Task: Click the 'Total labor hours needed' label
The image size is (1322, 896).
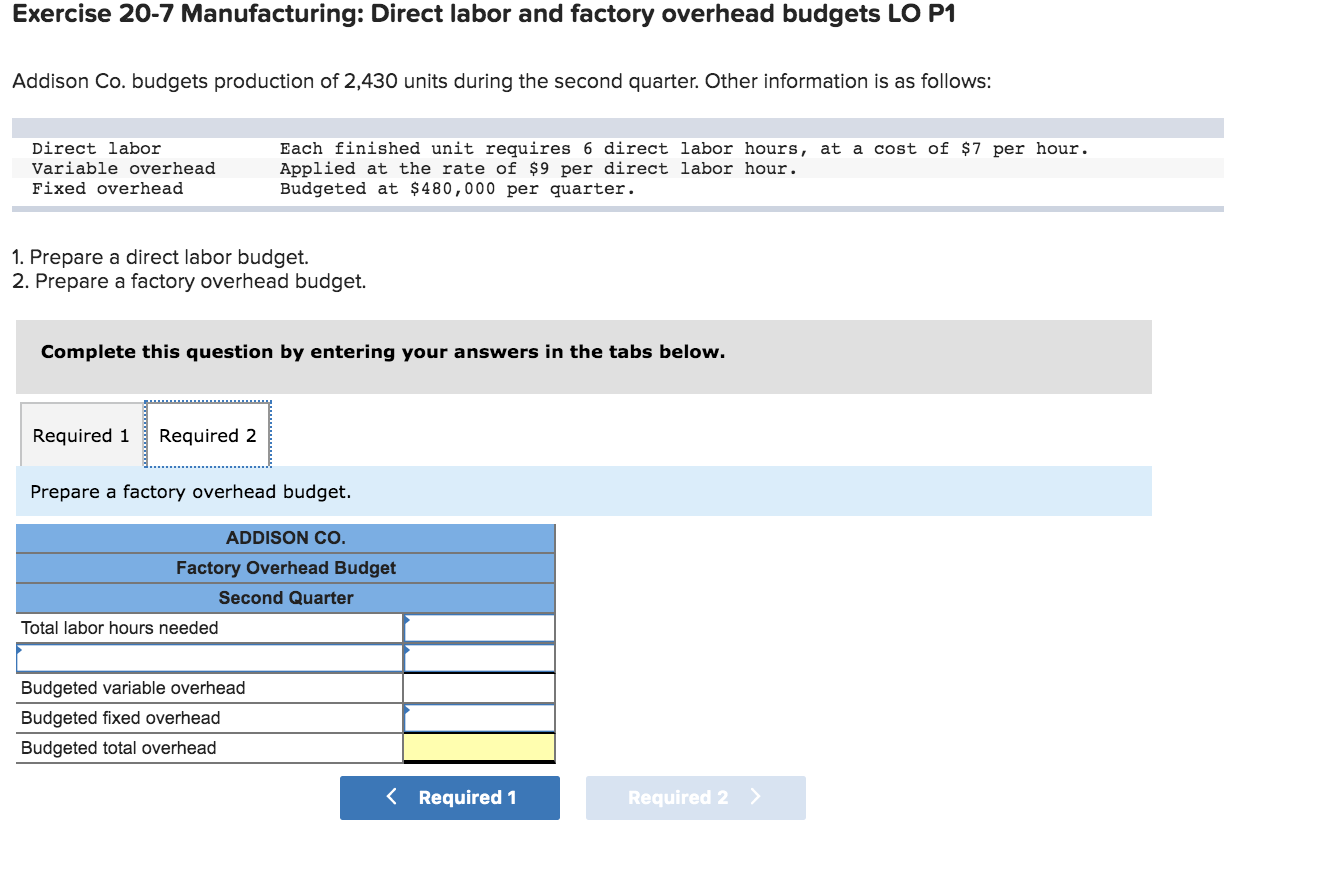Action: (120, 628)
